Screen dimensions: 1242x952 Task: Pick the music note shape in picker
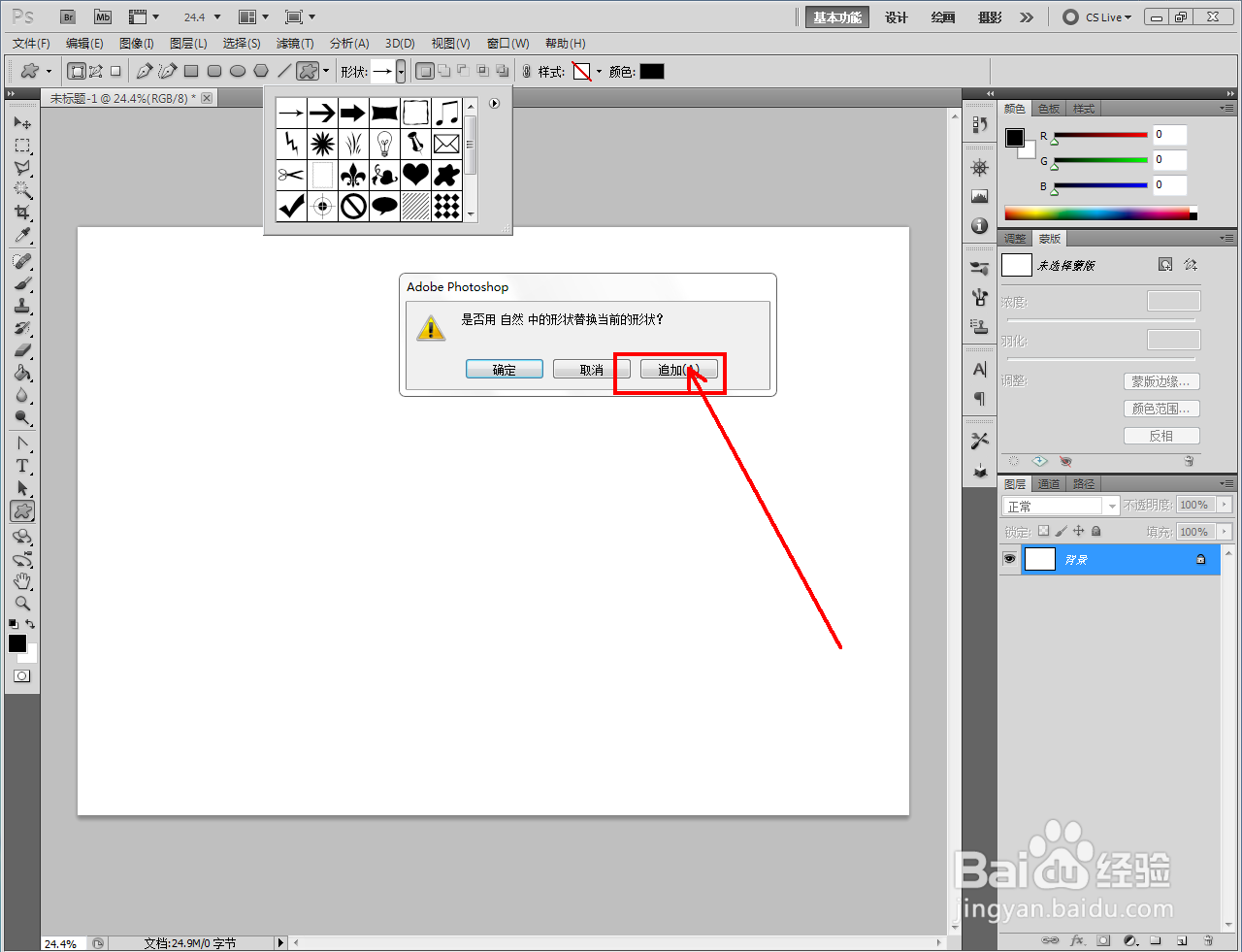coord(446,113)
